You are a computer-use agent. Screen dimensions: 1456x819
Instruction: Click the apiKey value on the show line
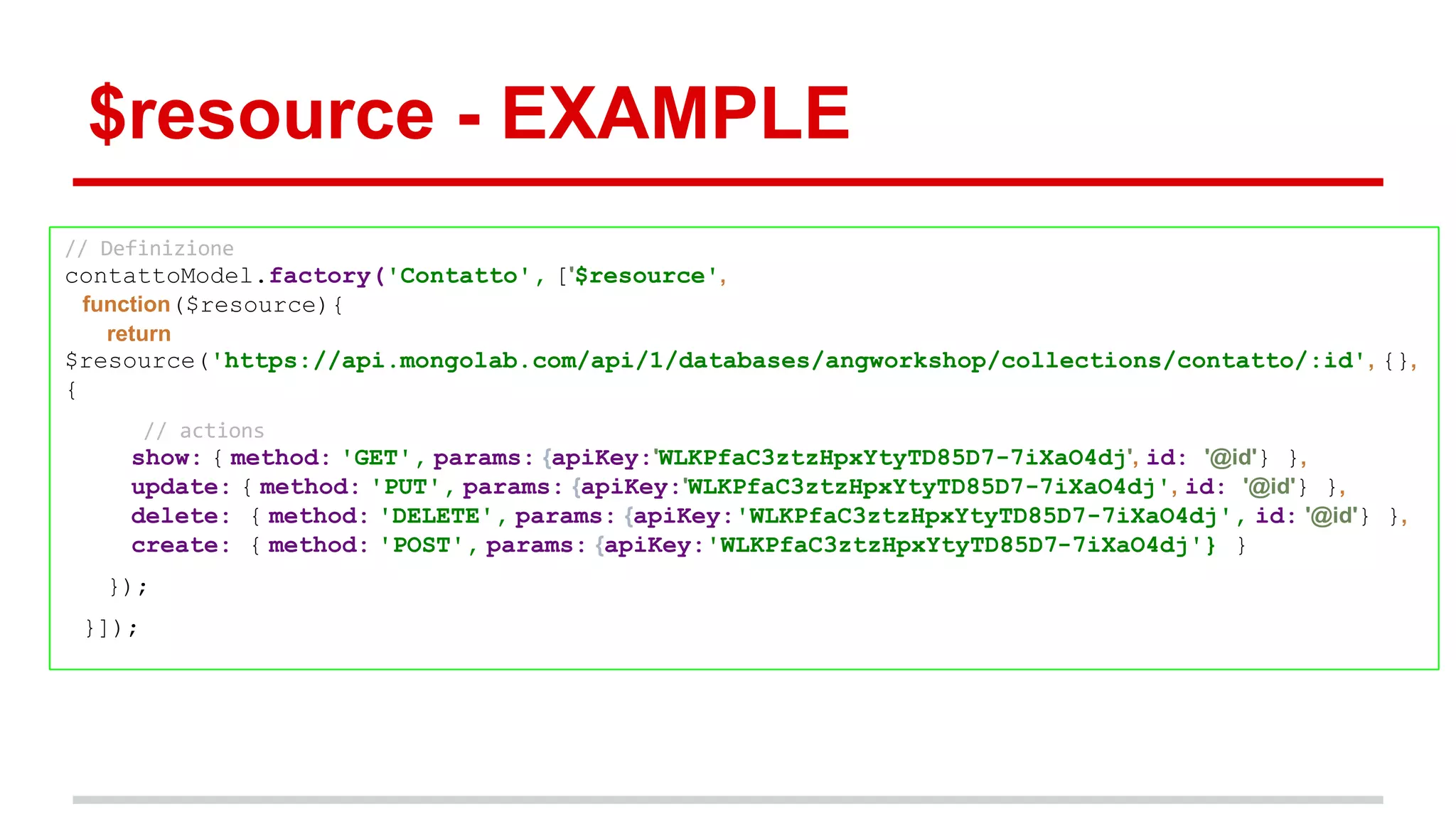point(894,458)
